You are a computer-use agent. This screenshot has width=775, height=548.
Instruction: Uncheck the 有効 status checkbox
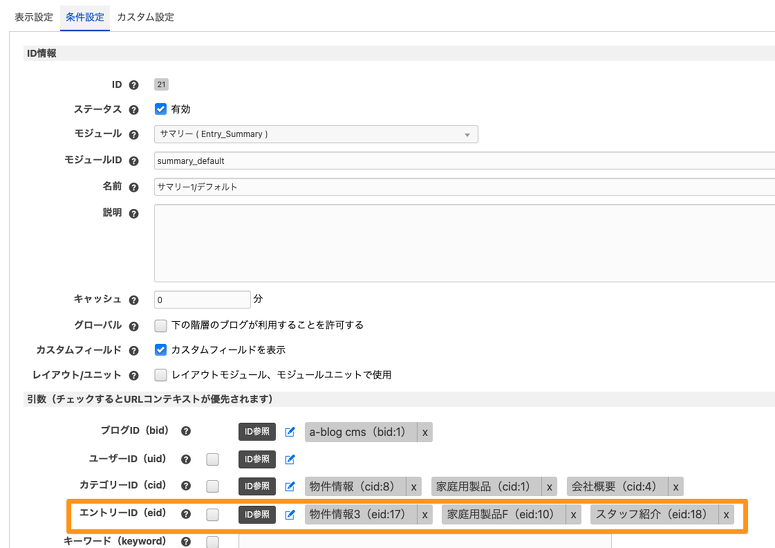(x=161, y=109)
